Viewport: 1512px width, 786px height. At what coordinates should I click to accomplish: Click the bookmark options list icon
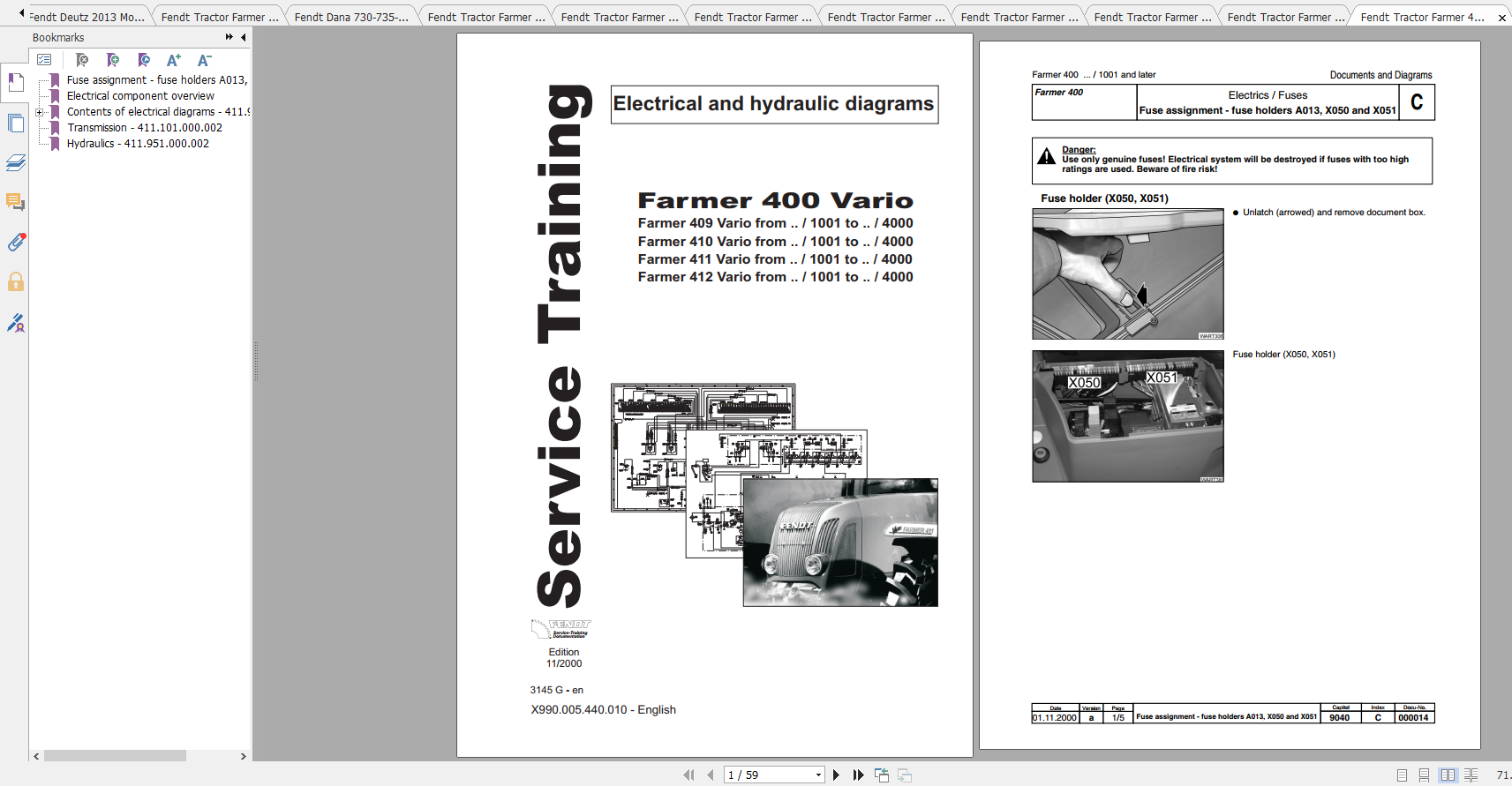[44, 60]
